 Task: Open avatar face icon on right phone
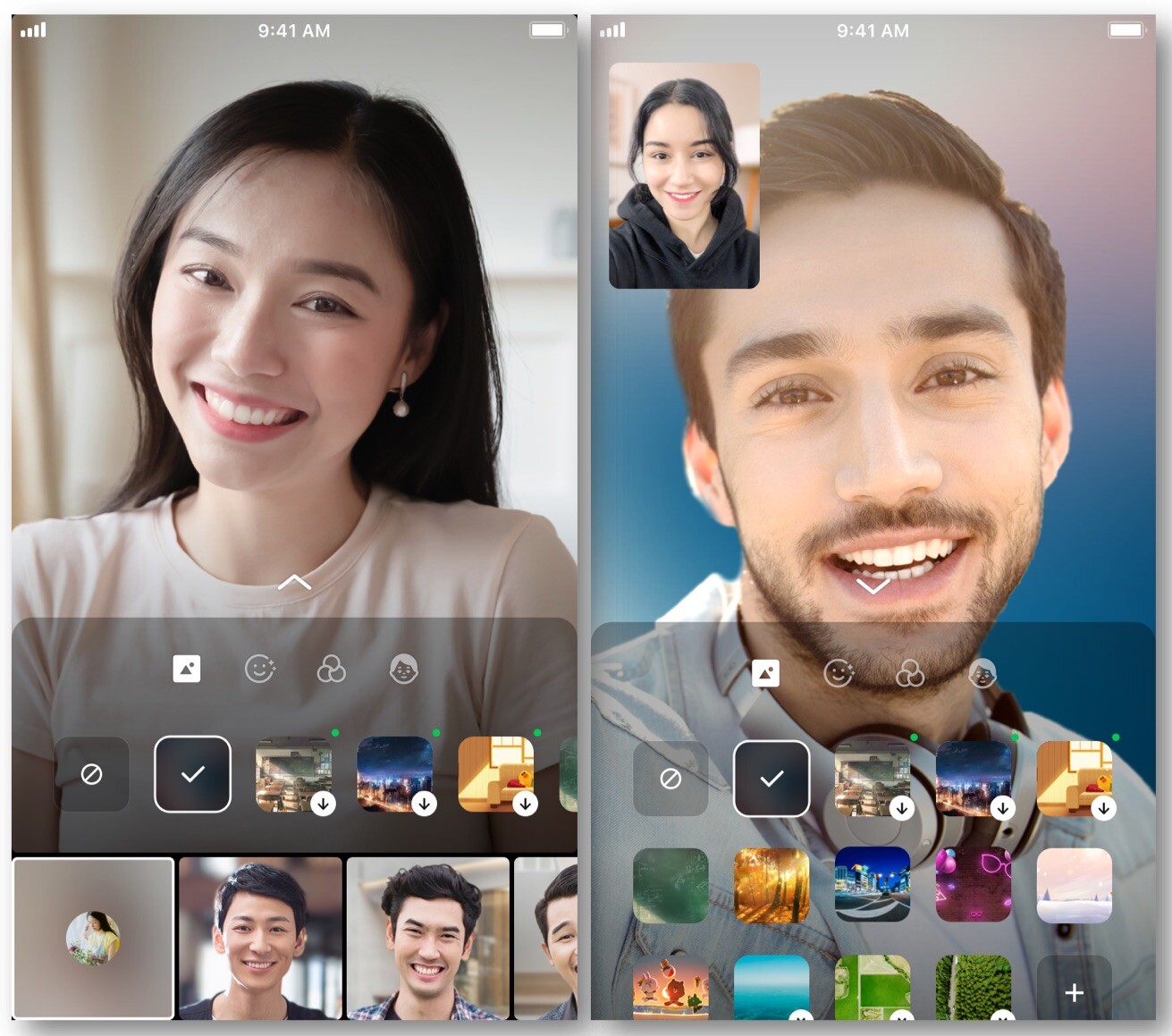pos(982,673)
